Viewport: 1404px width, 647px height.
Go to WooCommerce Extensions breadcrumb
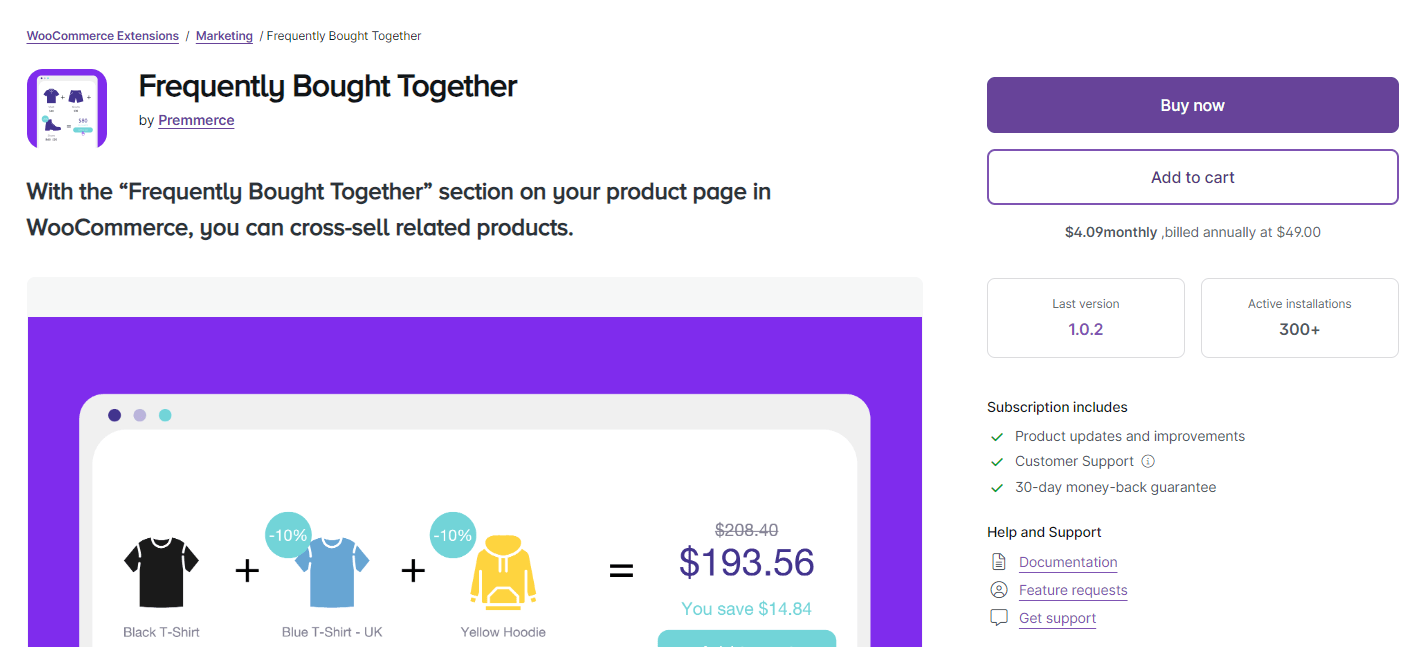coord(102,35)
